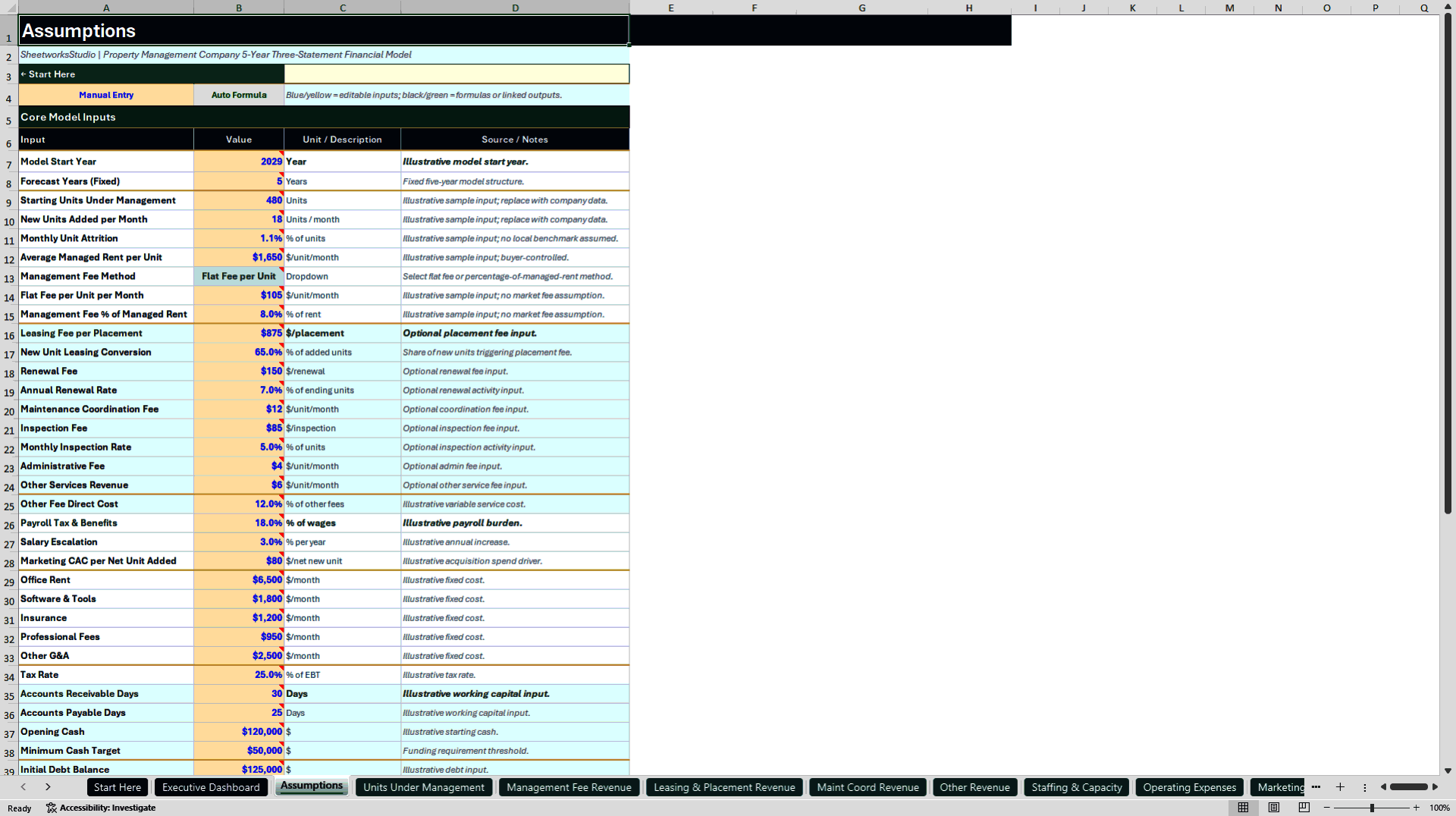Select Average Managed Rent value $1,650

[x=239, y=257]
